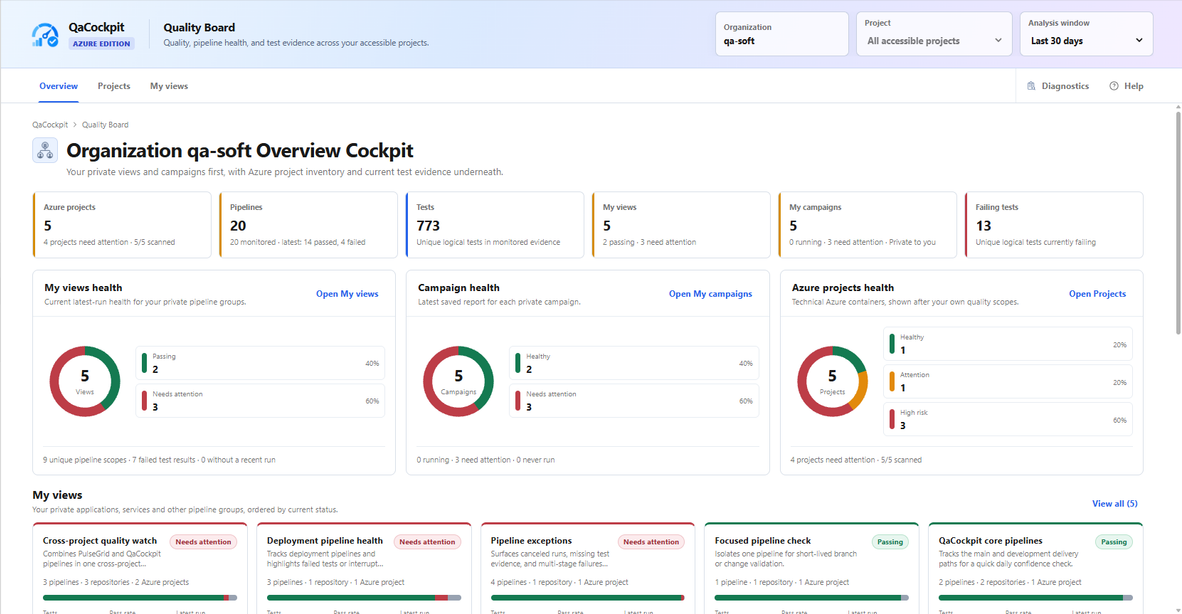Viewport: 1182px width, 614px height.
Task: Click the orange Attention color bar
Action: 892,381
